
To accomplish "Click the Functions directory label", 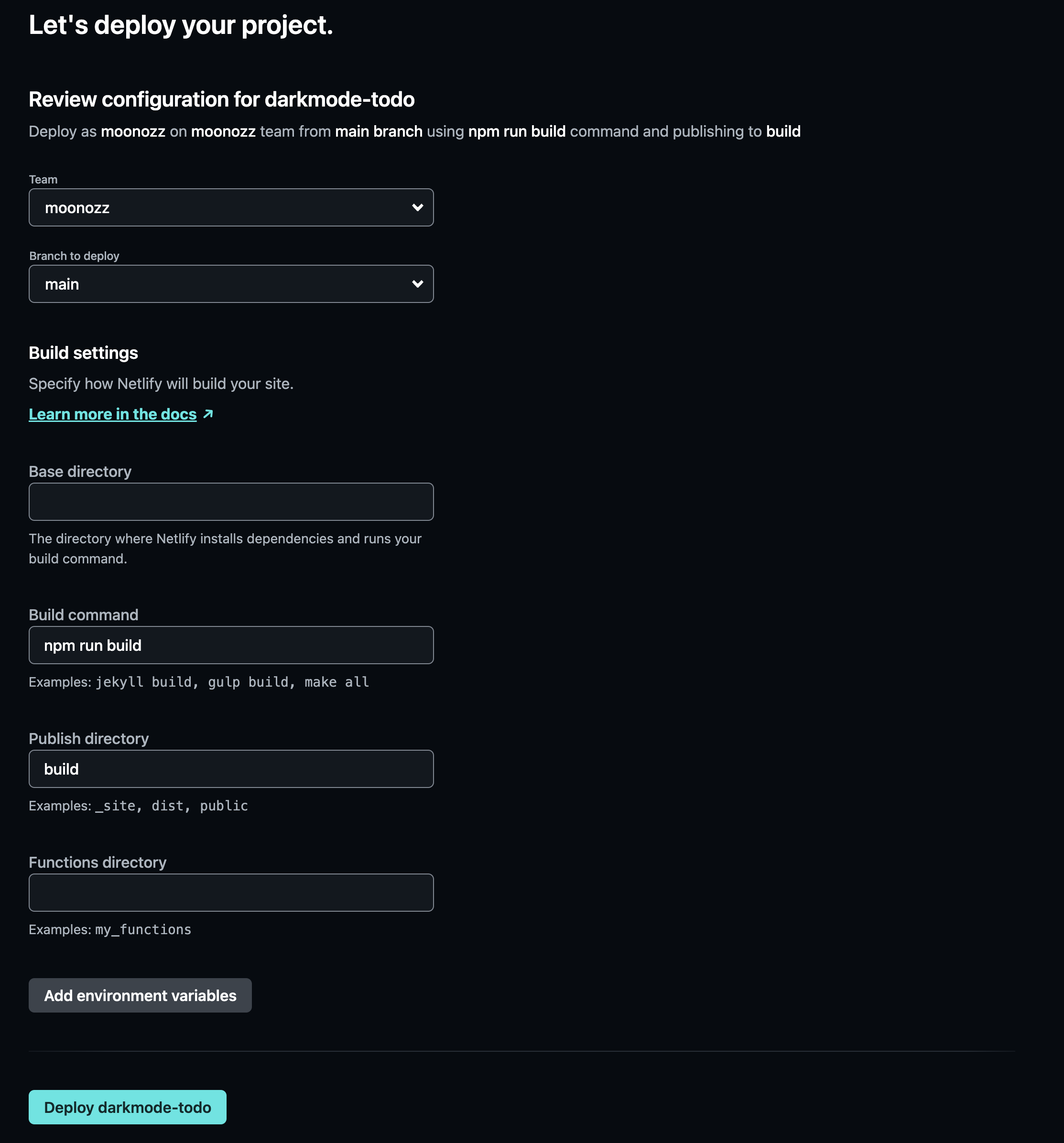I will [x=98, y=863].
